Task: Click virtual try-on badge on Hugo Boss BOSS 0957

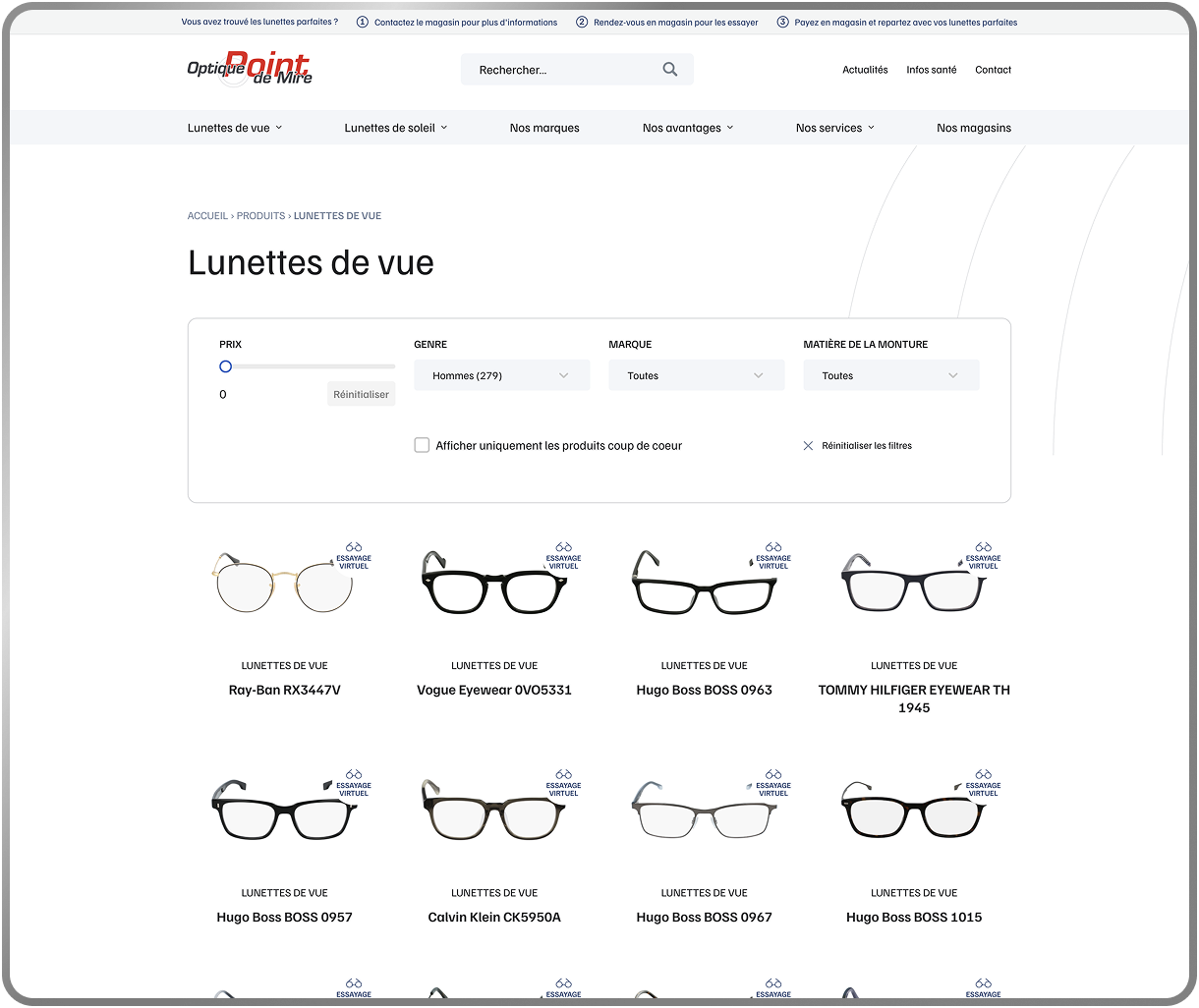Action: pos(354,783)
